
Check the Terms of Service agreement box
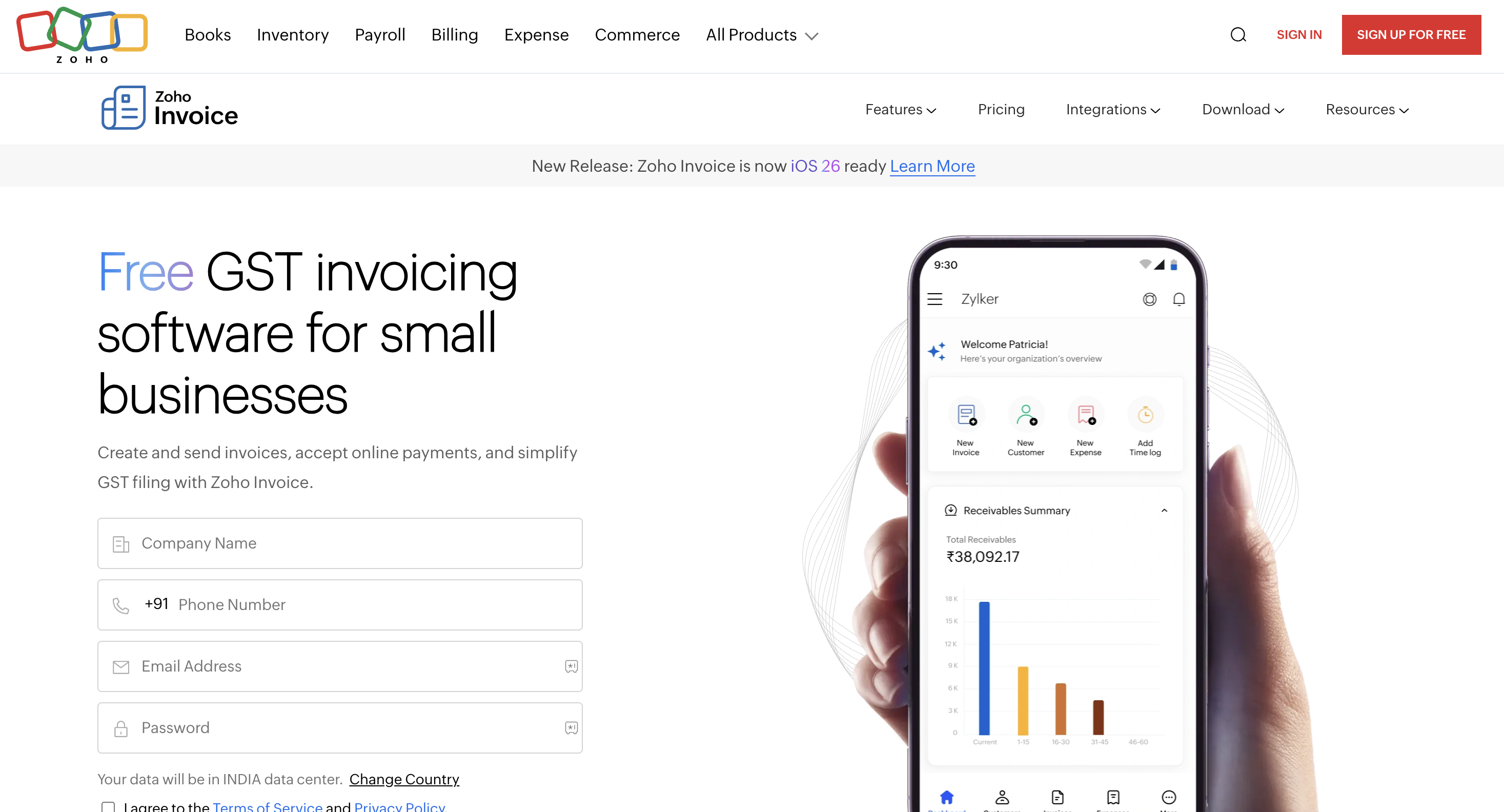pyautogui.click(x=108, y=806)
